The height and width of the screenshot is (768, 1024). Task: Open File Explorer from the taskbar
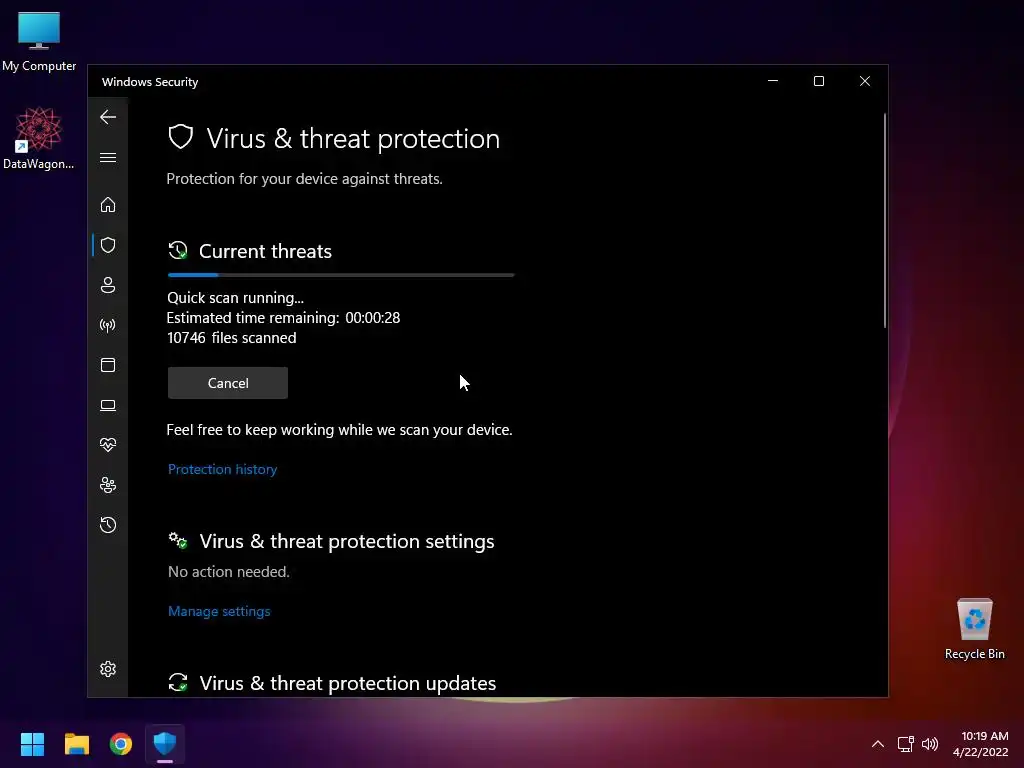coord(76,744)
